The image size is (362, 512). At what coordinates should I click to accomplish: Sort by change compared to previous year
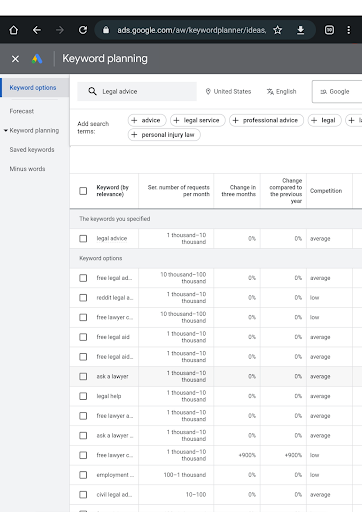[286, 191]
